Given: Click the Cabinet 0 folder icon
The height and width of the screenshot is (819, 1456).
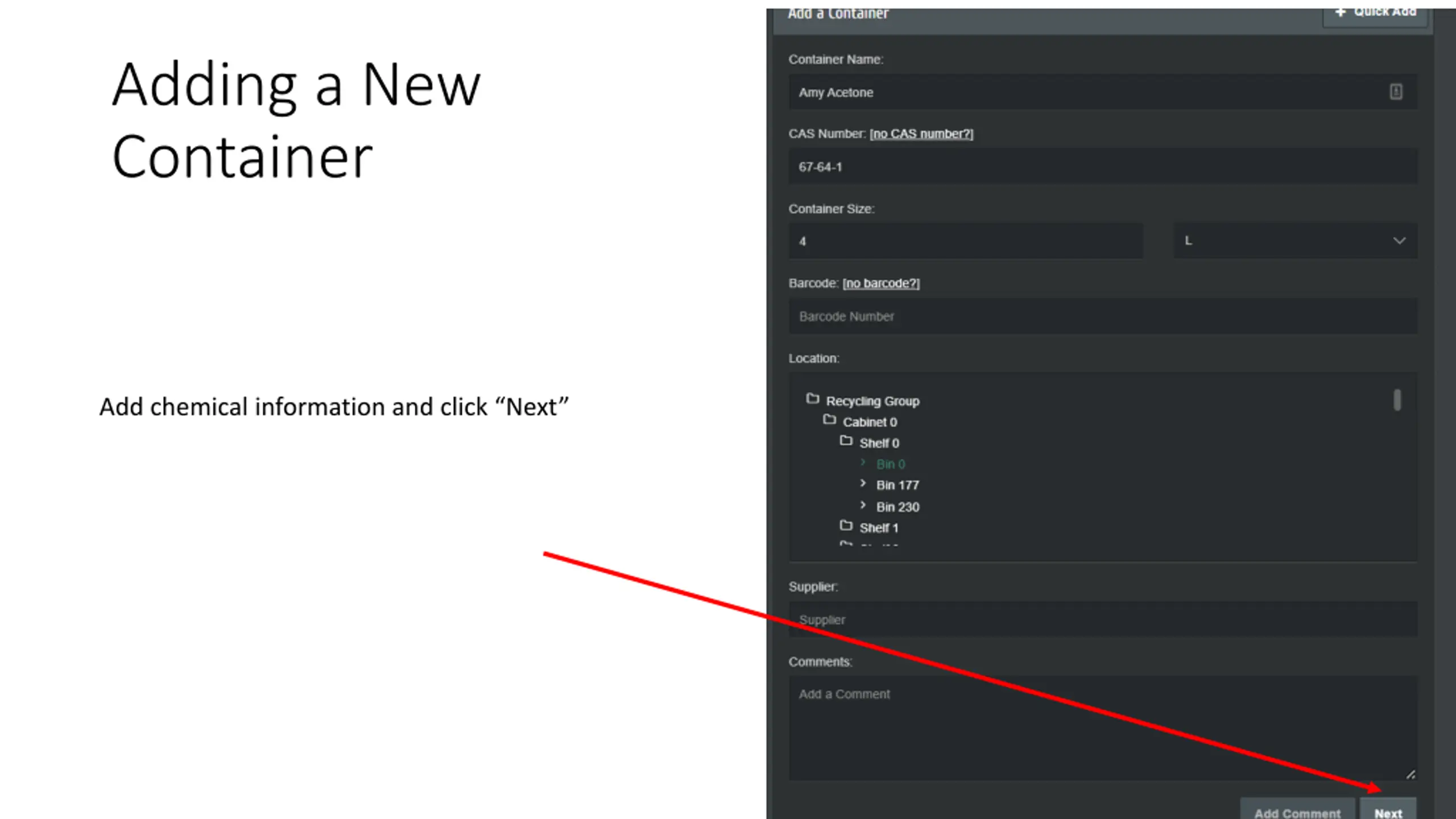Looking at the screenshot, I should click(829, 420).
